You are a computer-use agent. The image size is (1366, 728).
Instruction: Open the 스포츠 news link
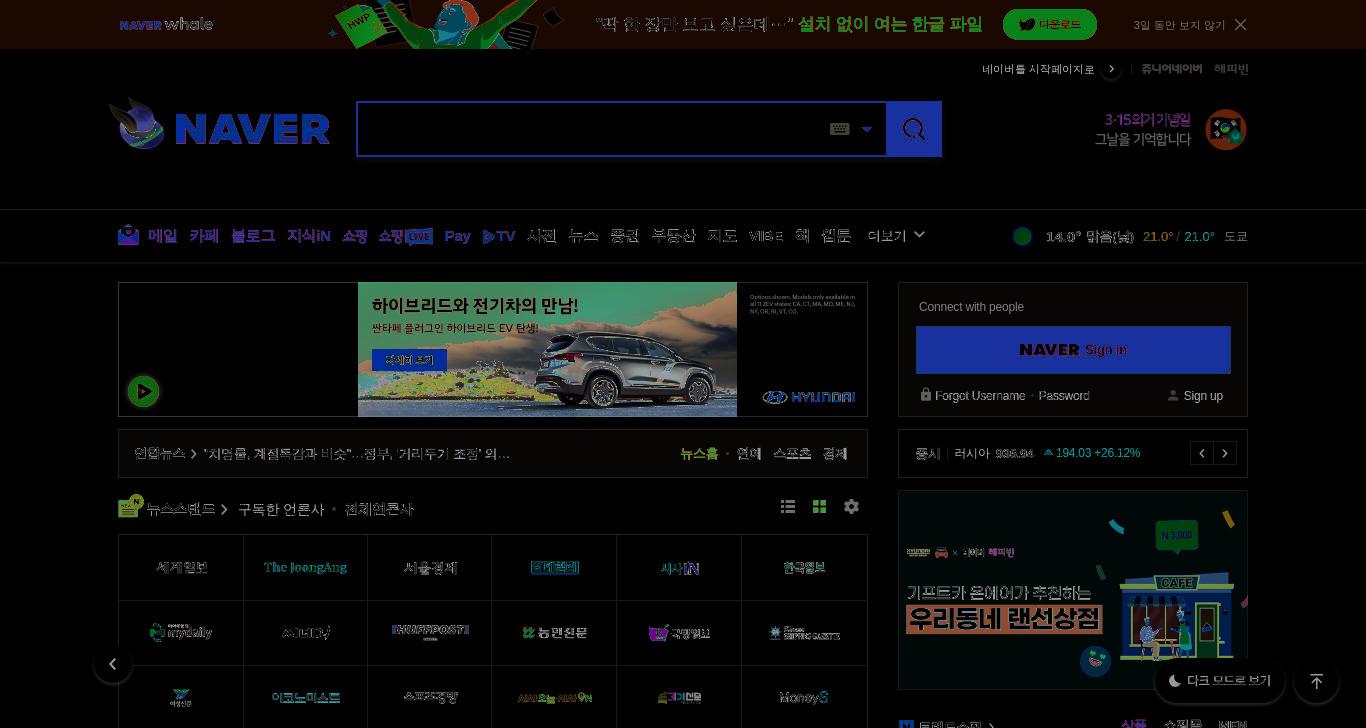pyautogui.click(x=792, y=454)
